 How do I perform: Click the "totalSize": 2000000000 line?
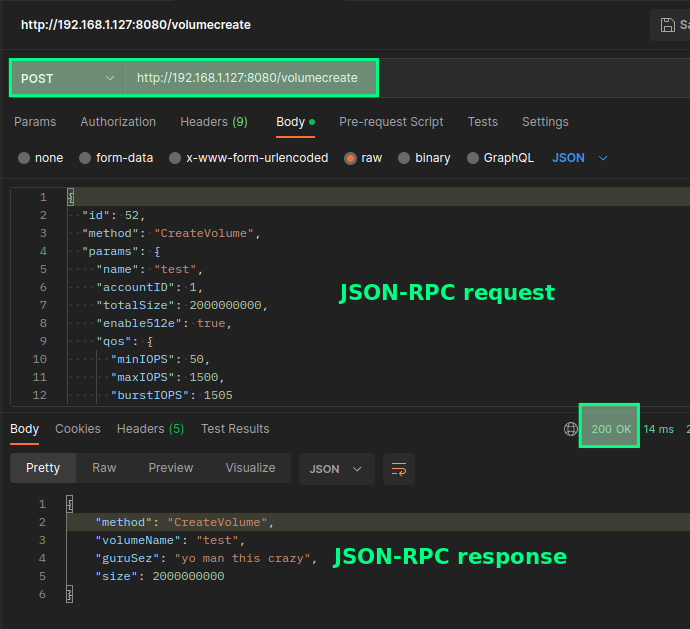tap(182, 305)
